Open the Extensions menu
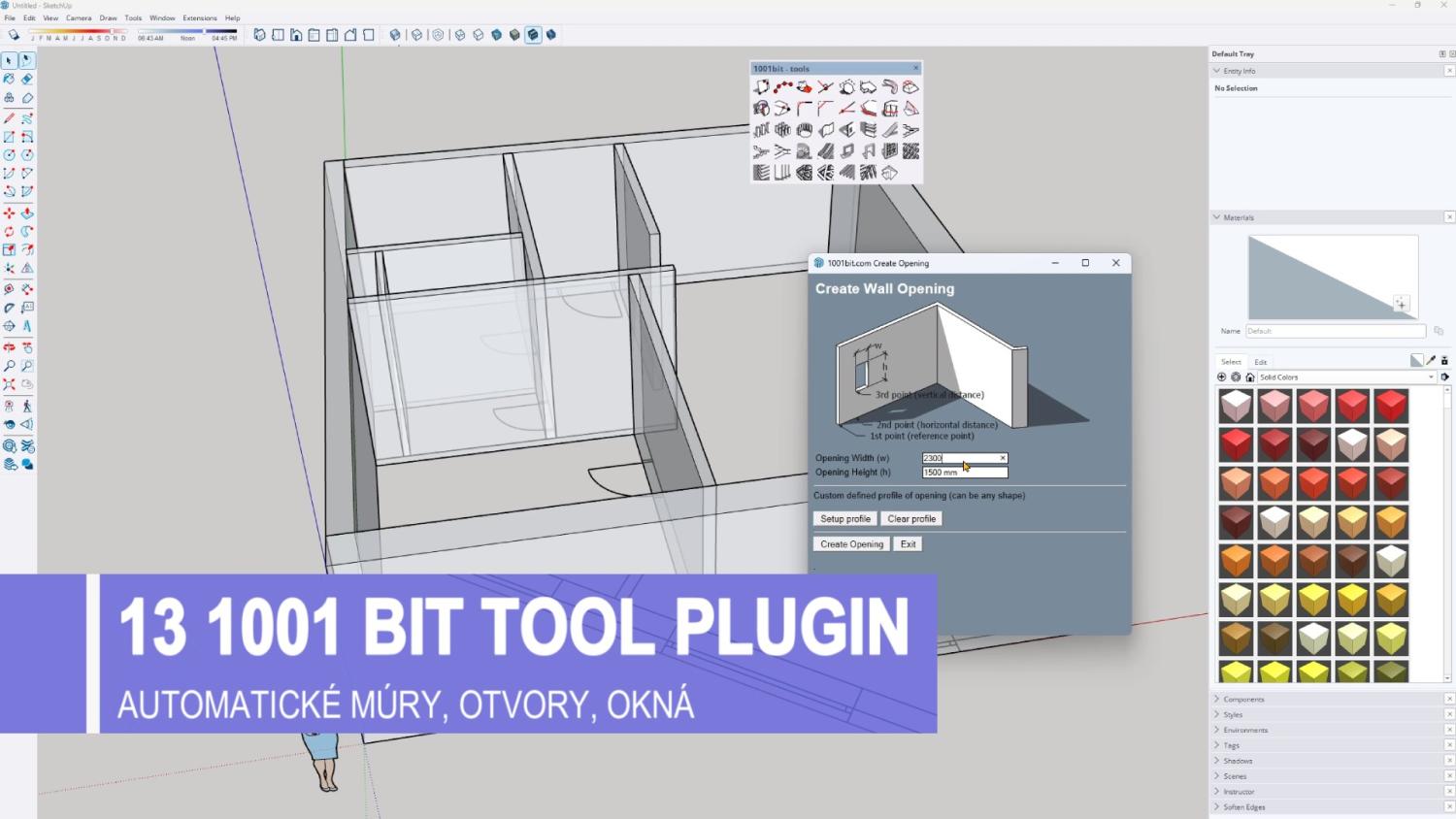 point(200,17)
